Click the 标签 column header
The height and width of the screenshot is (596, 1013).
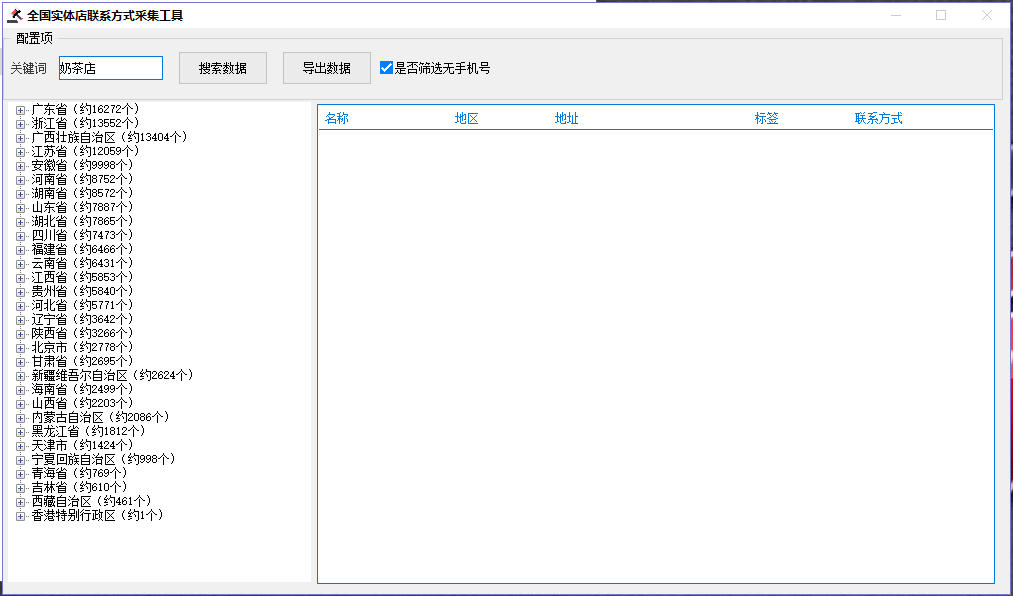click(x=767, y=118)
